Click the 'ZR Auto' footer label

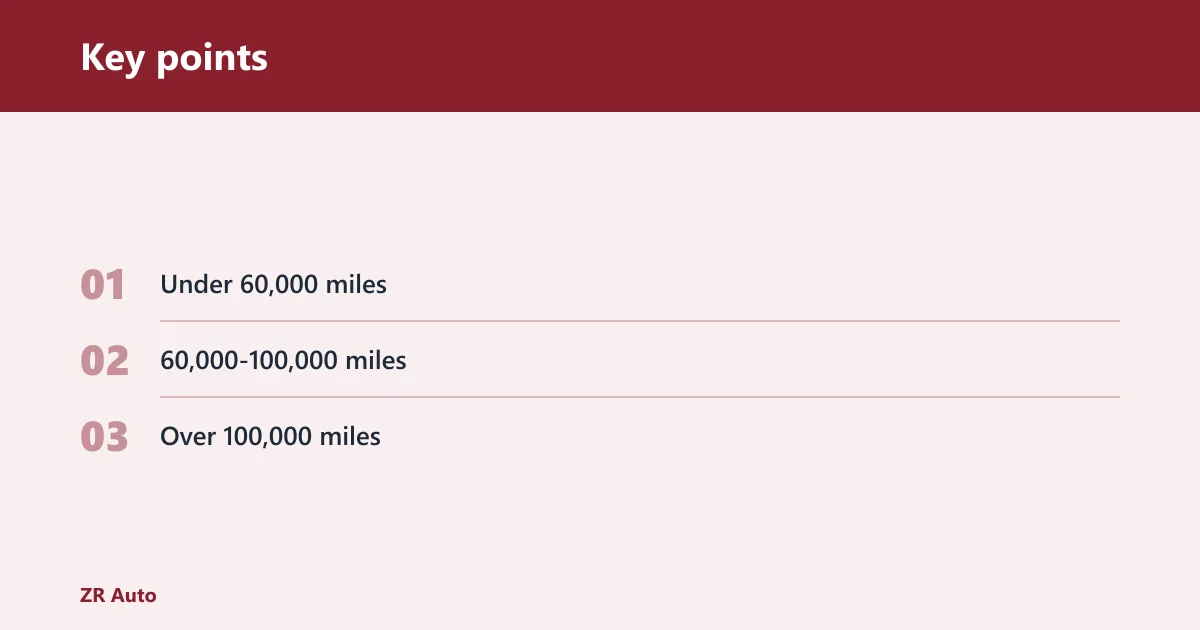tap(118, 595)
